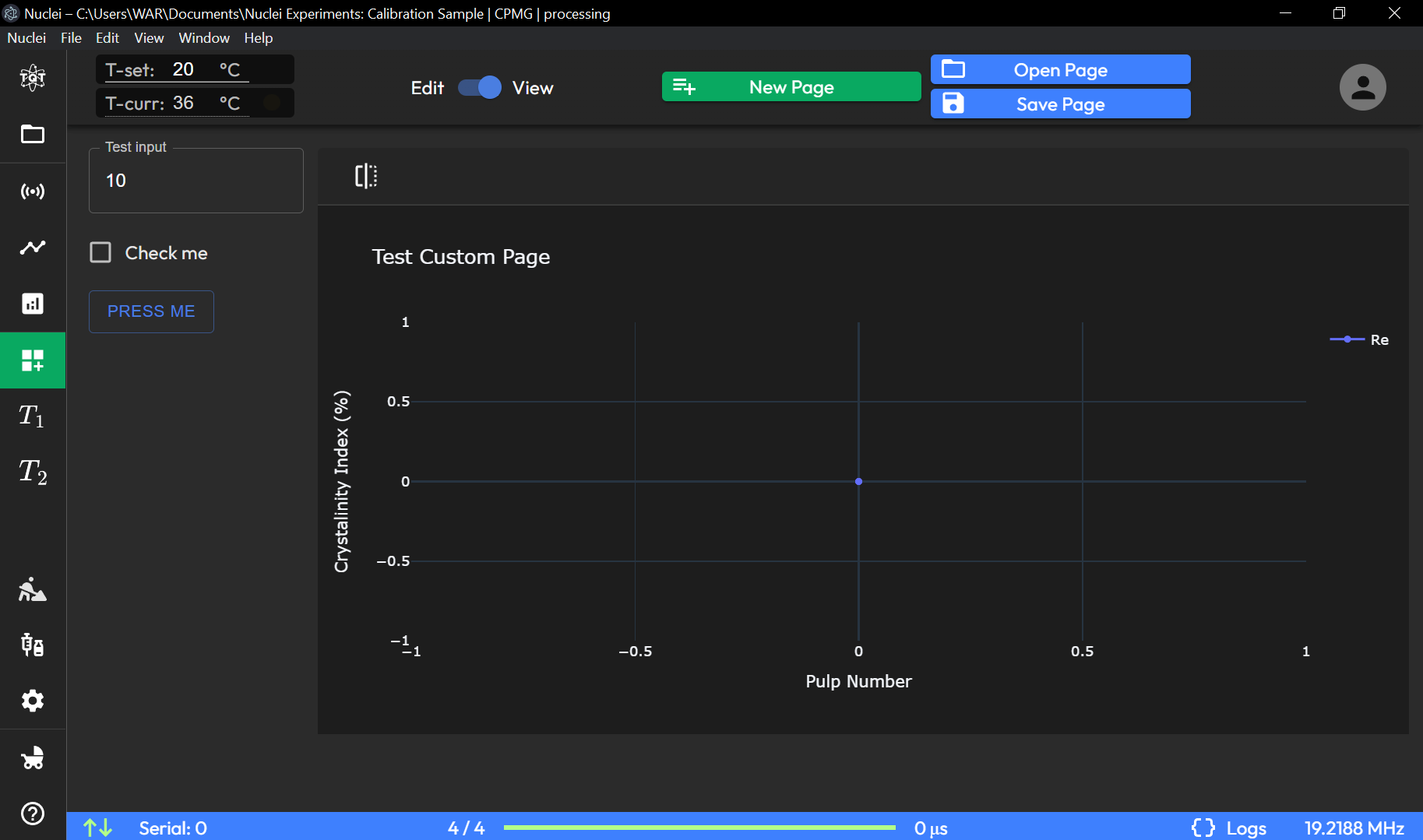Click the T-curr temperature reading
Viewport: 1423px width, 840px height.
[x=183, y=103]
